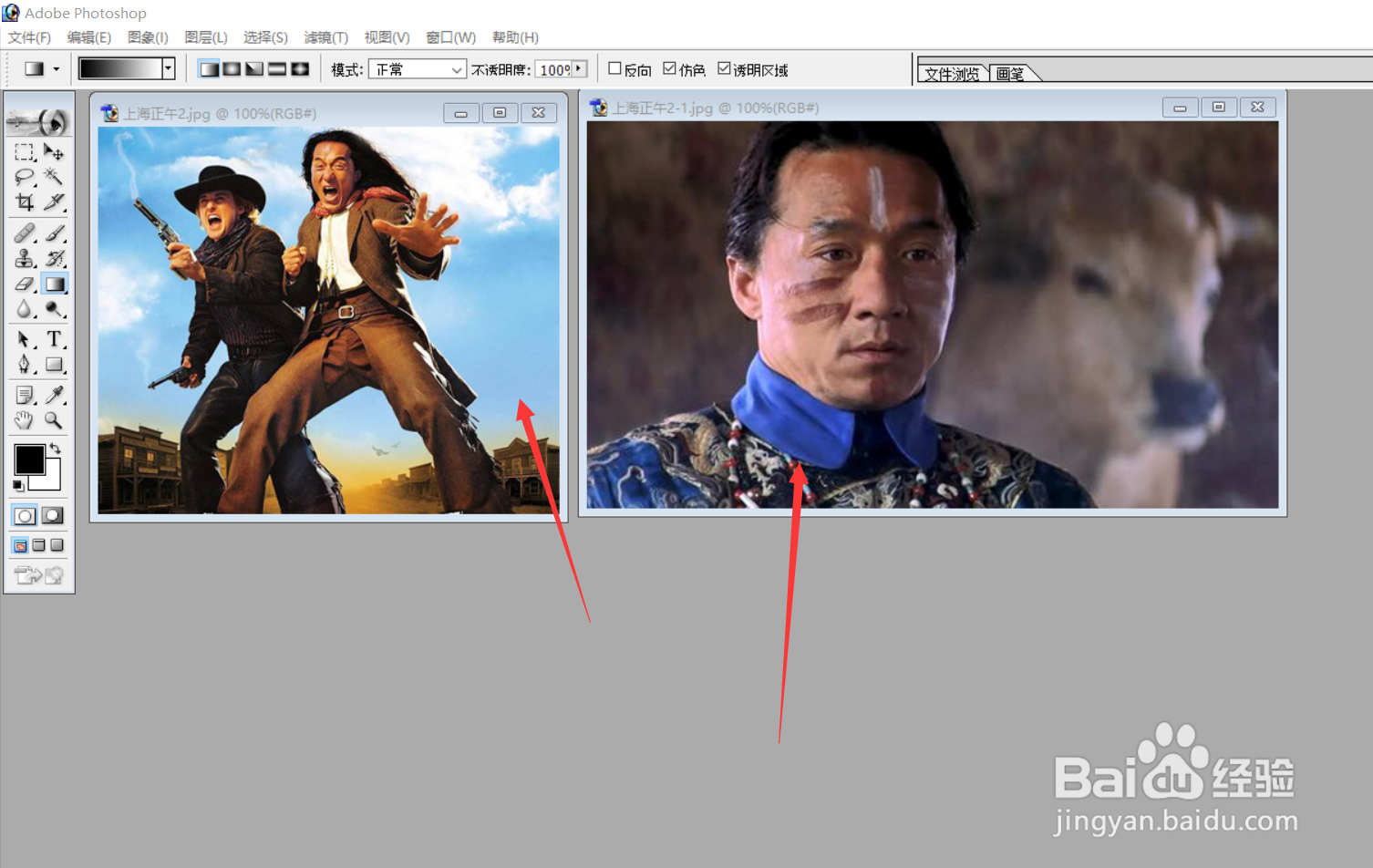1373x868 pixels.
Task: Toggle the 透明区域 (Transparency) checkbox
Action: tap(724, 68)
